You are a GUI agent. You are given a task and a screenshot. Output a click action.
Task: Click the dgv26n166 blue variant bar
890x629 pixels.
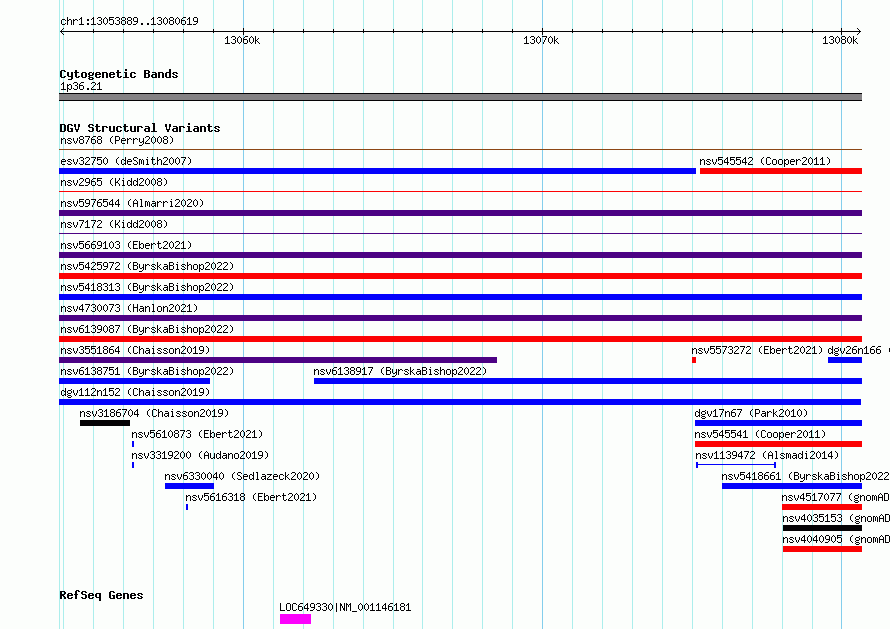(x=845, y=360)
